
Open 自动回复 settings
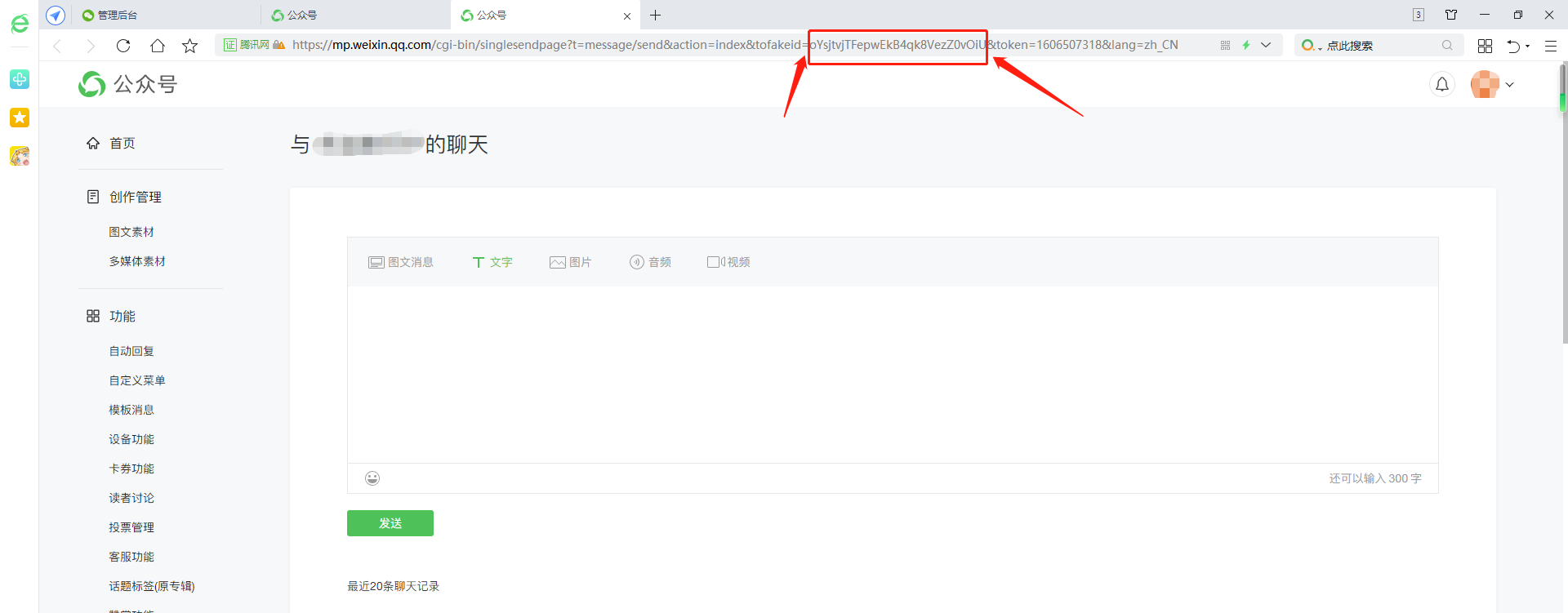click(x=131, y=351)
